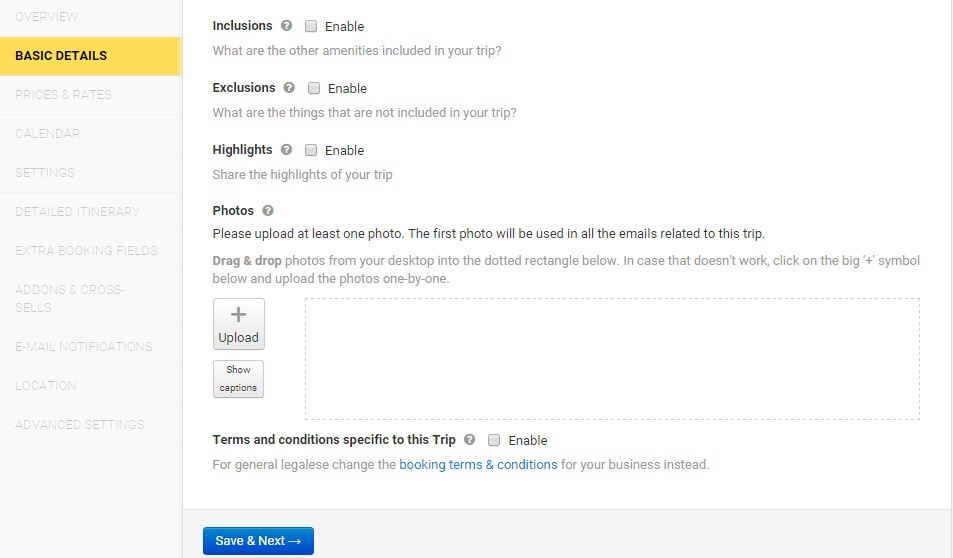
Task: Click the help icon beside Highlights
Action: (x=287, y=150)
